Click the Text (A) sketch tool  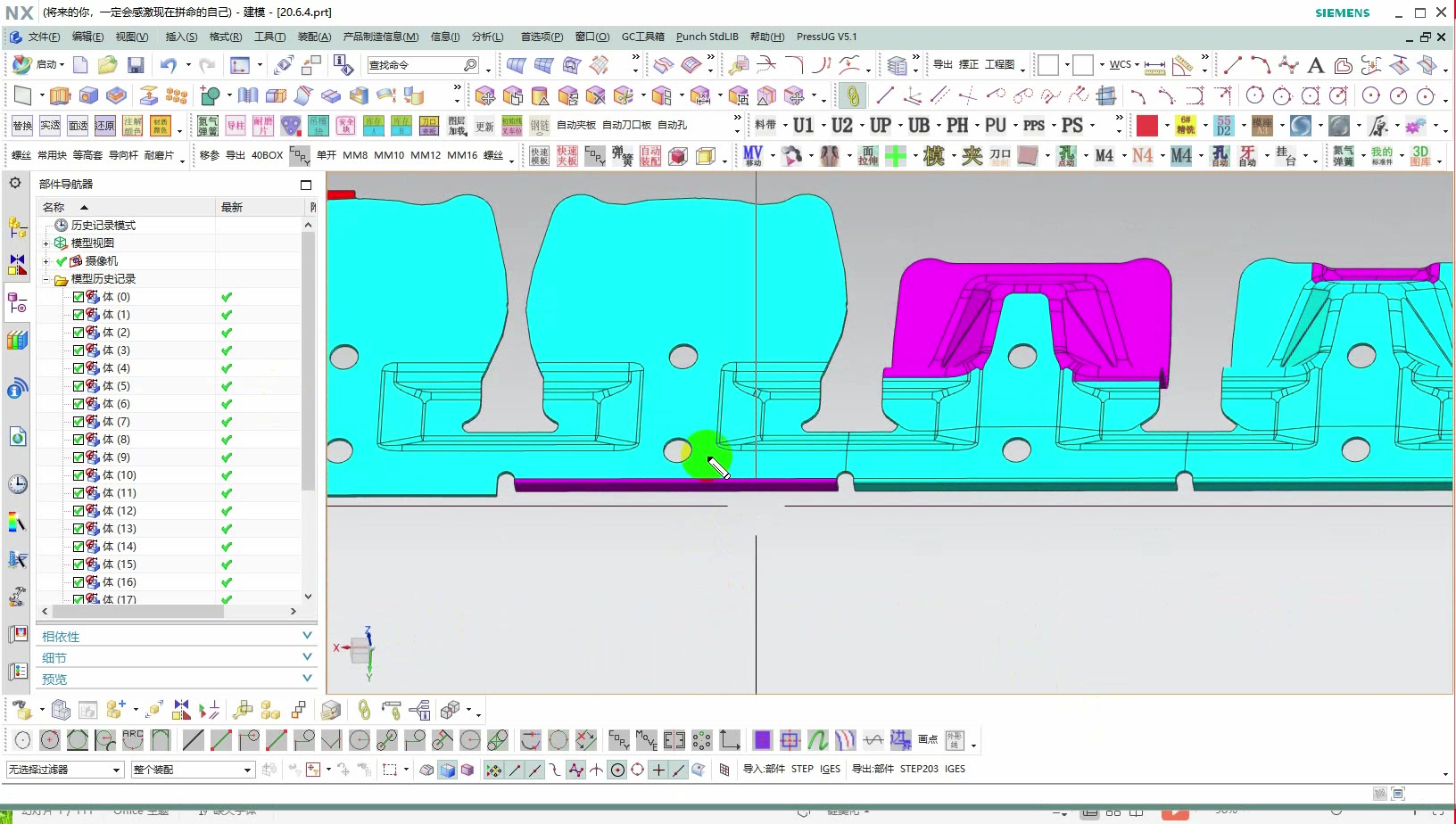coord(1315,65)
